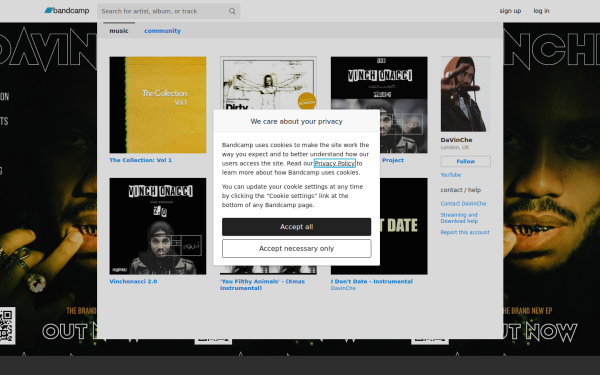This screenshot has width=600, height=375.
Task: Click the DaVinChe artist name in the sidebar
Action: pos(456,140)
